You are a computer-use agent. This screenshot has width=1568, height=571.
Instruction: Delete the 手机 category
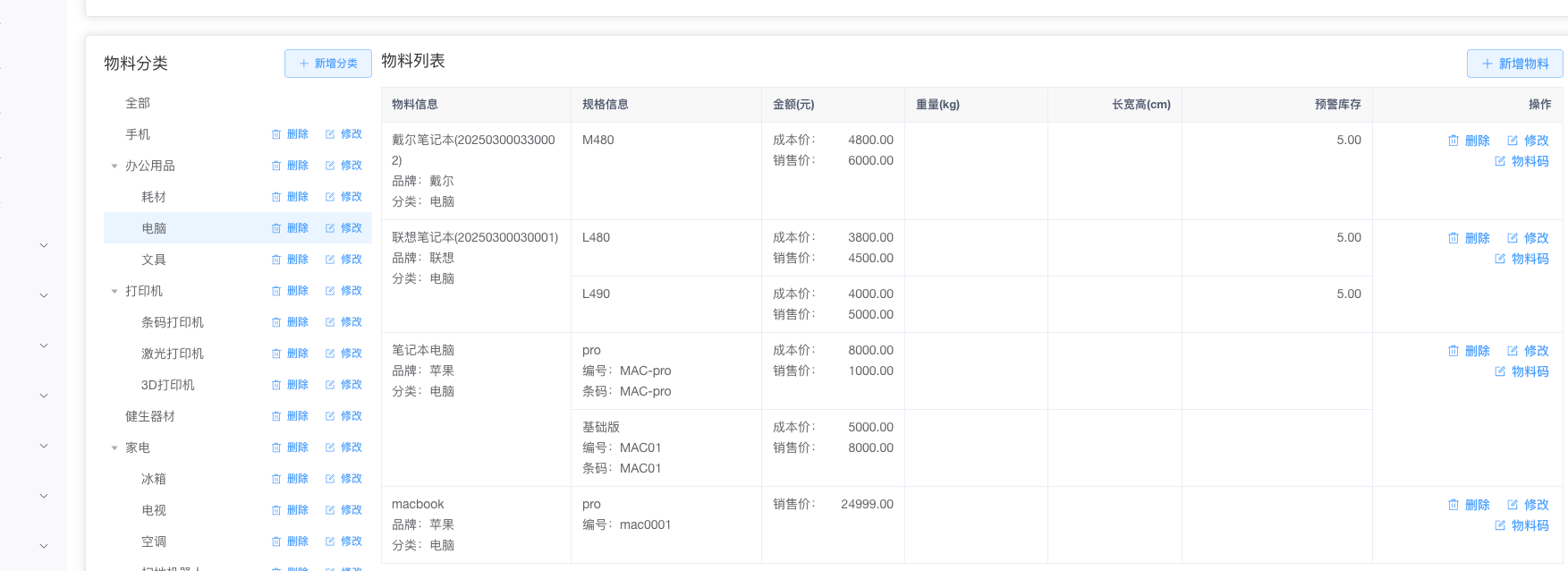(x=290, y=134)
